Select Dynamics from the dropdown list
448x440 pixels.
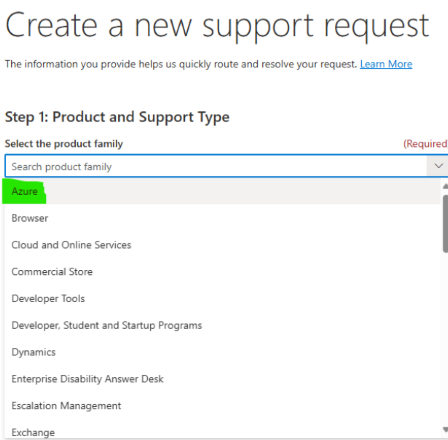[223, 352]
